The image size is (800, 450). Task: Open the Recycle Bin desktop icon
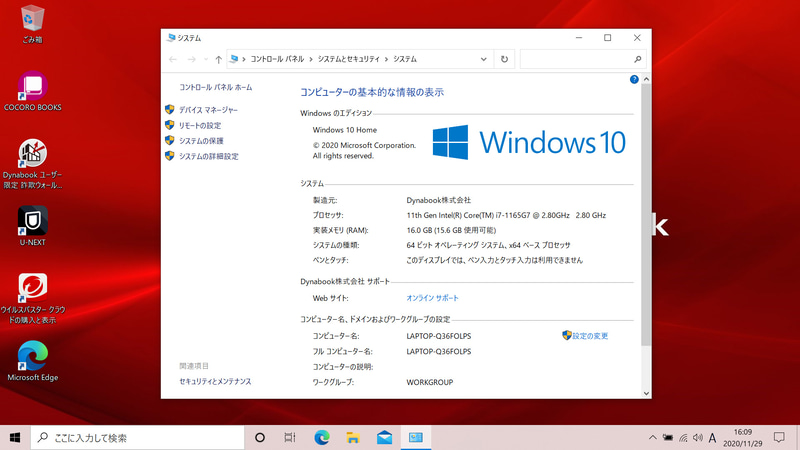pos(33,24)
